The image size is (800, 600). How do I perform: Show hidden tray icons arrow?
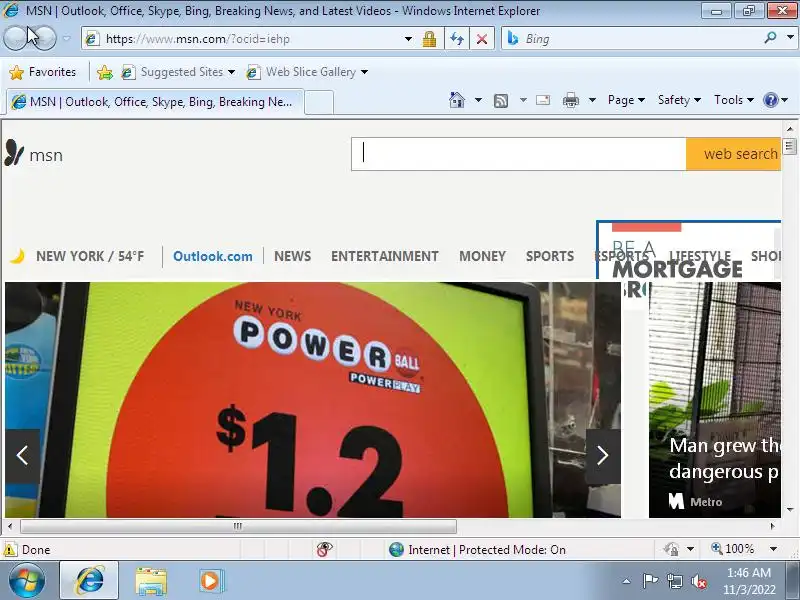(x=627, y=581)
